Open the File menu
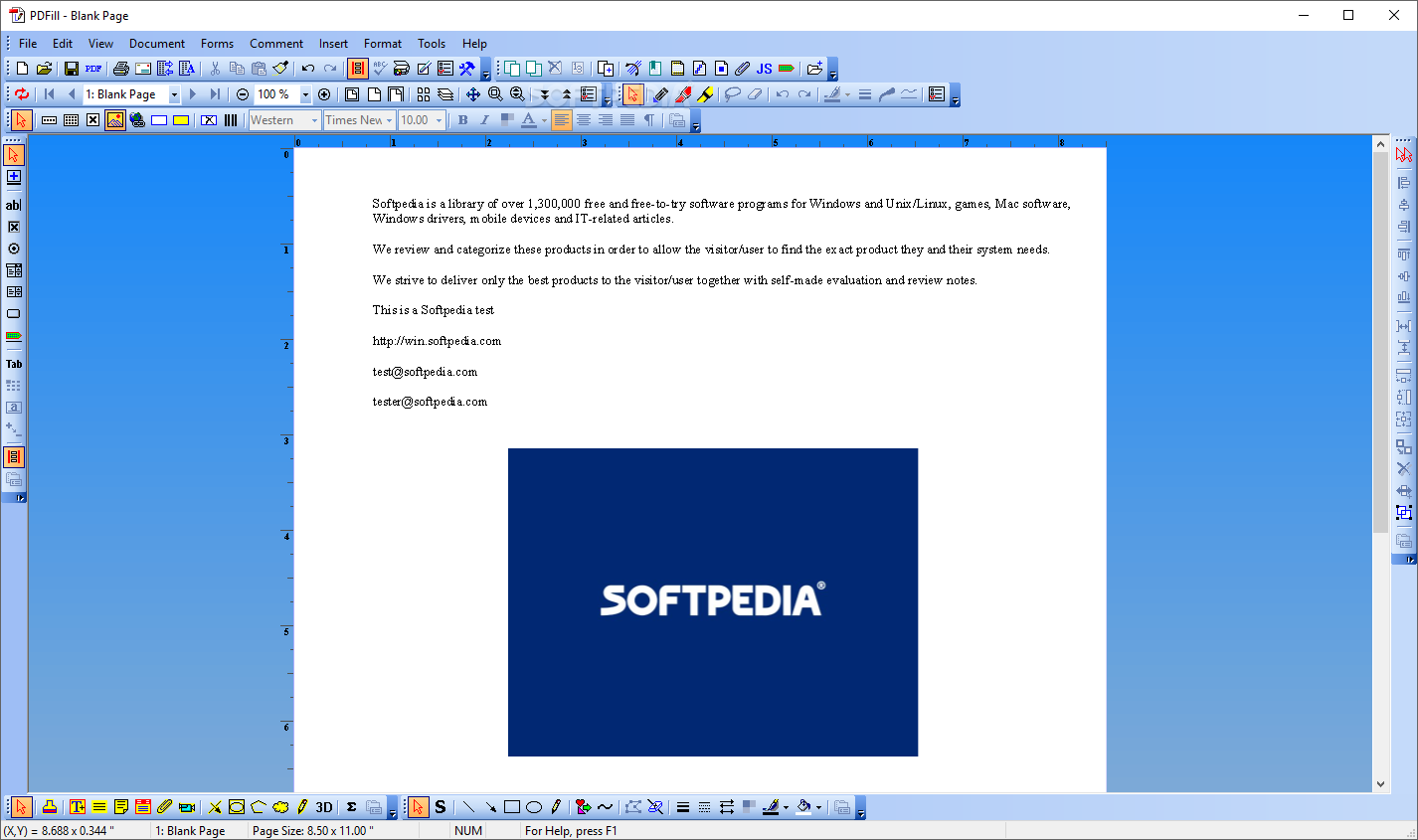 (x=28, y=44)
